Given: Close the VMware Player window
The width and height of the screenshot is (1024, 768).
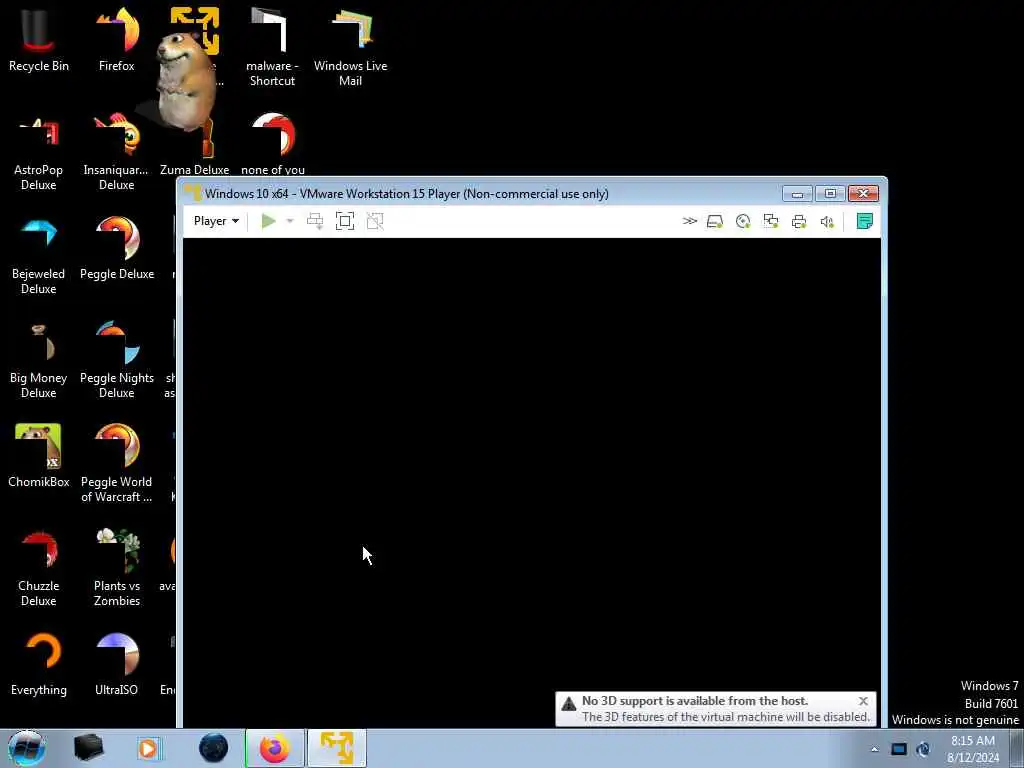Looking at the screenshot, I should click(863, 194).
